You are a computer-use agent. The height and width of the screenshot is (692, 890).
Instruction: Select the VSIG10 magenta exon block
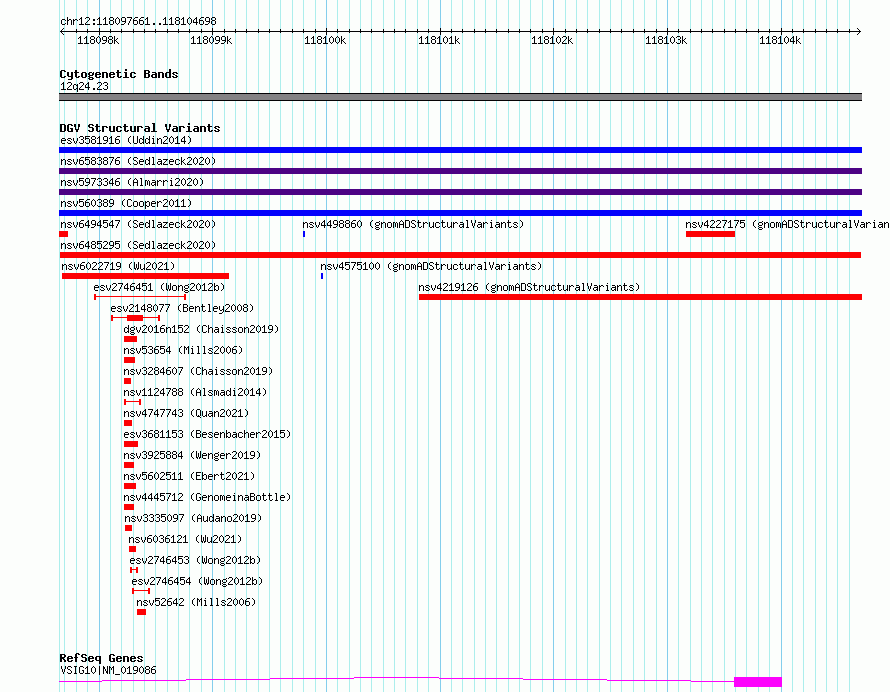758,682
